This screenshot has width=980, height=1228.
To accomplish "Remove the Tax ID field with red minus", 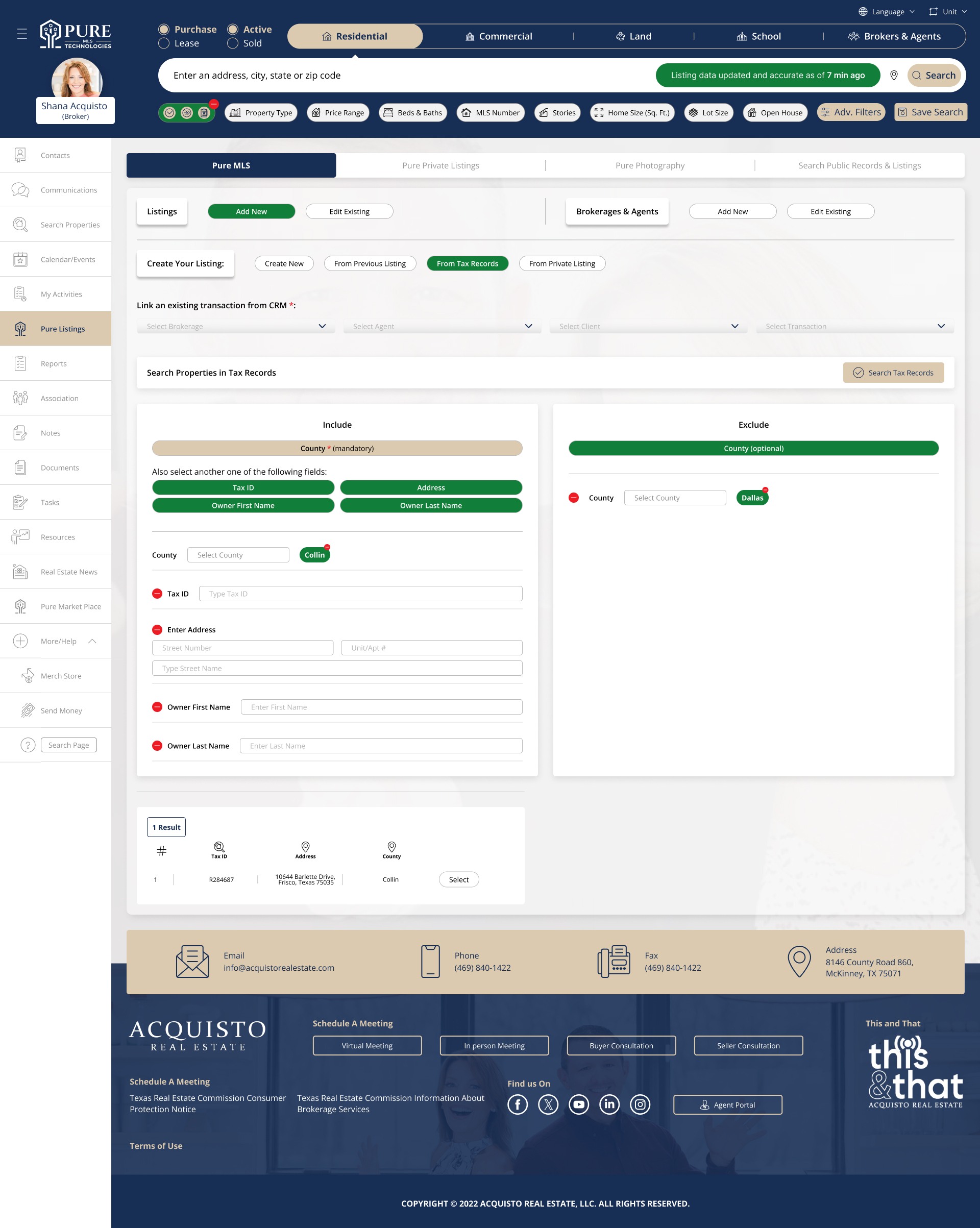I will (x=157, y=594).
